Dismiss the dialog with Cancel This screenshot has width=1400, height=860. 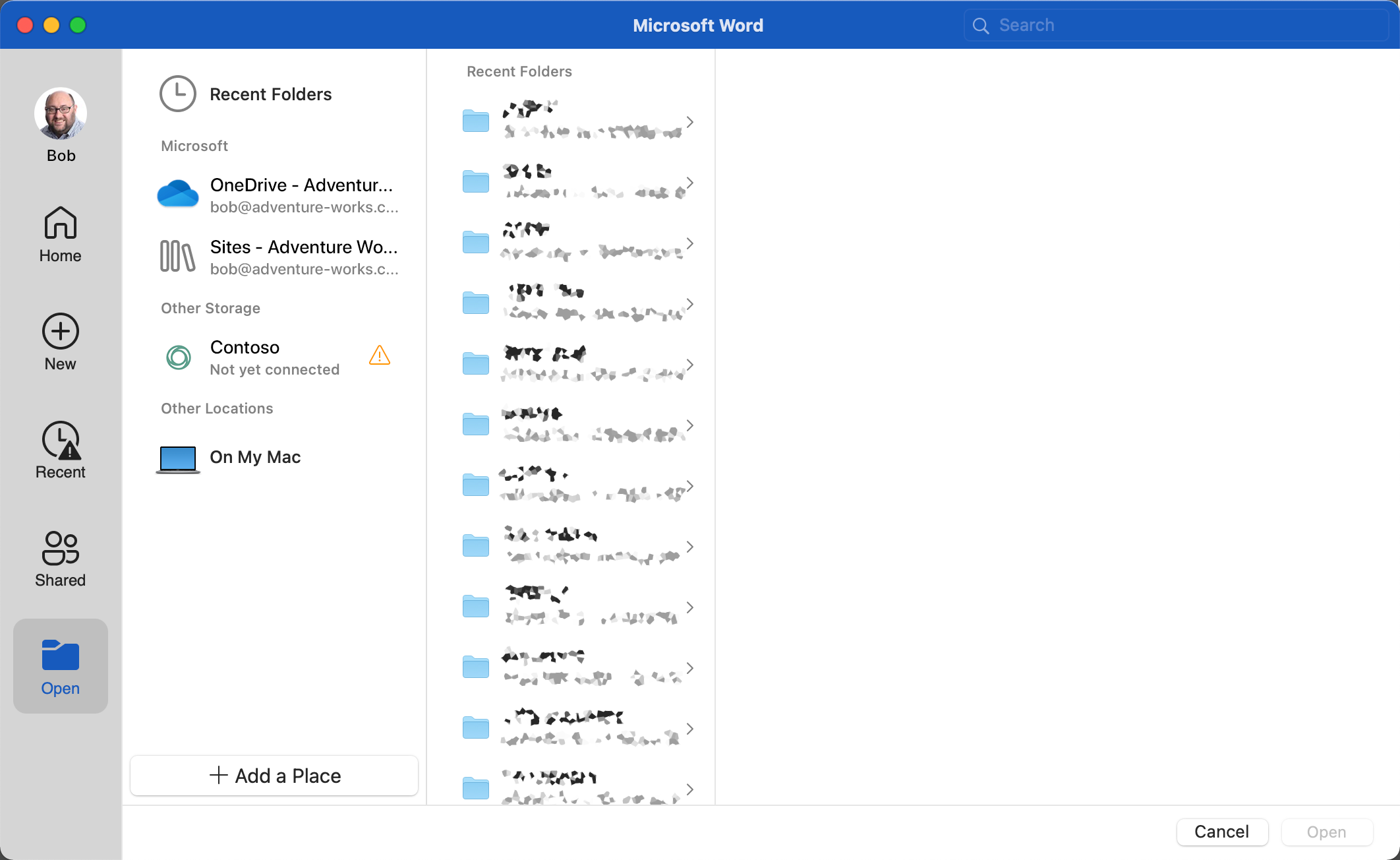tap(1222, 832)
